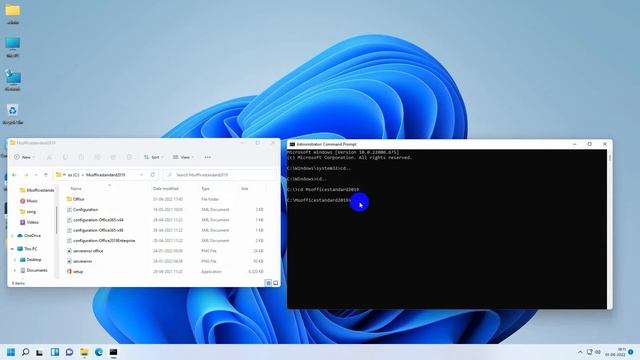The height and width of the screenshot is (360, 640).
Task: Launch Microsoft Edge from the taskbar
Action: (99, 352)
